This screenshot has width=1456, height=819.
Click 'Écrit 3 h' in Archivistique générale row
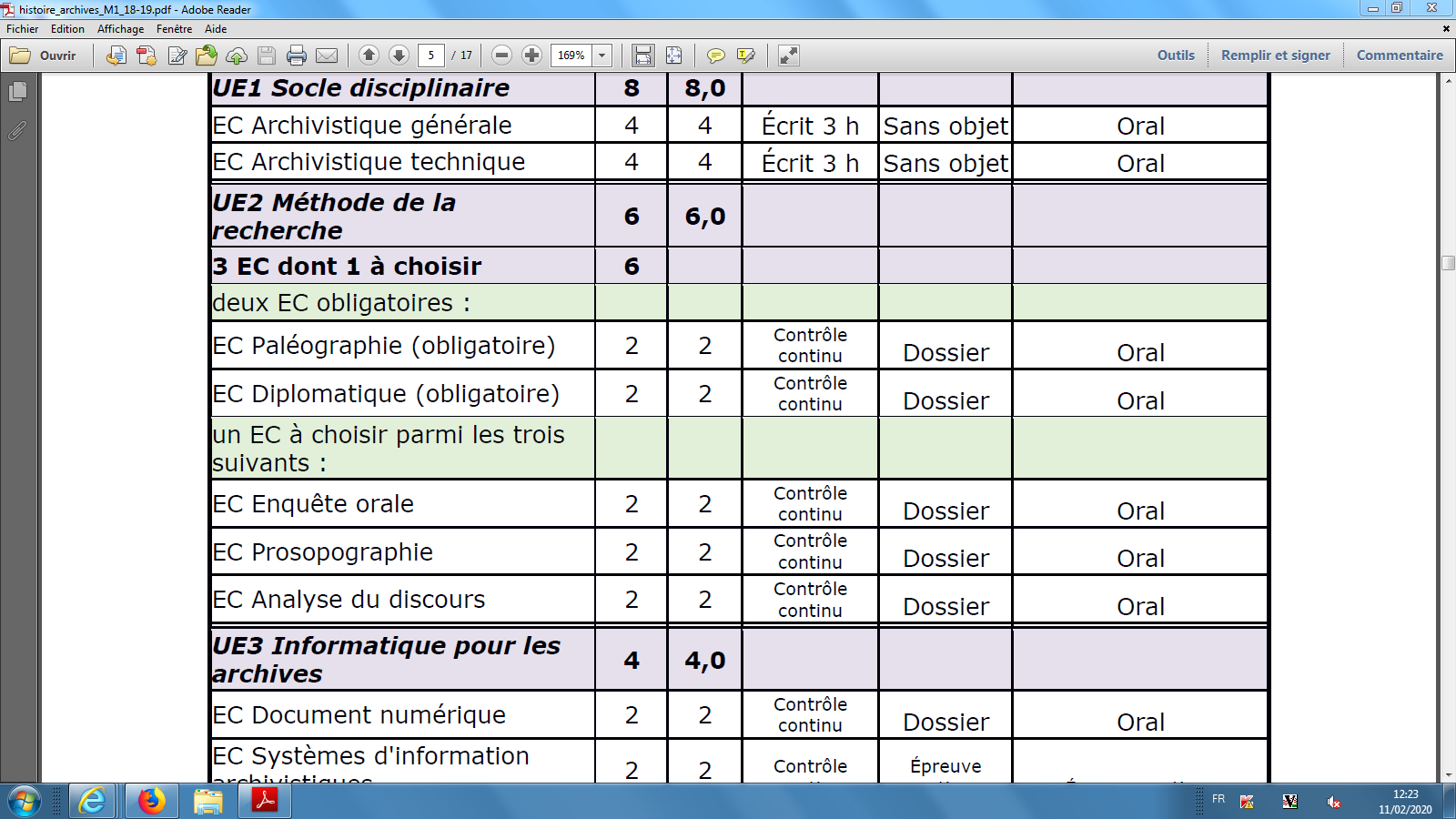pyautogui.click(x=810, y=126)
